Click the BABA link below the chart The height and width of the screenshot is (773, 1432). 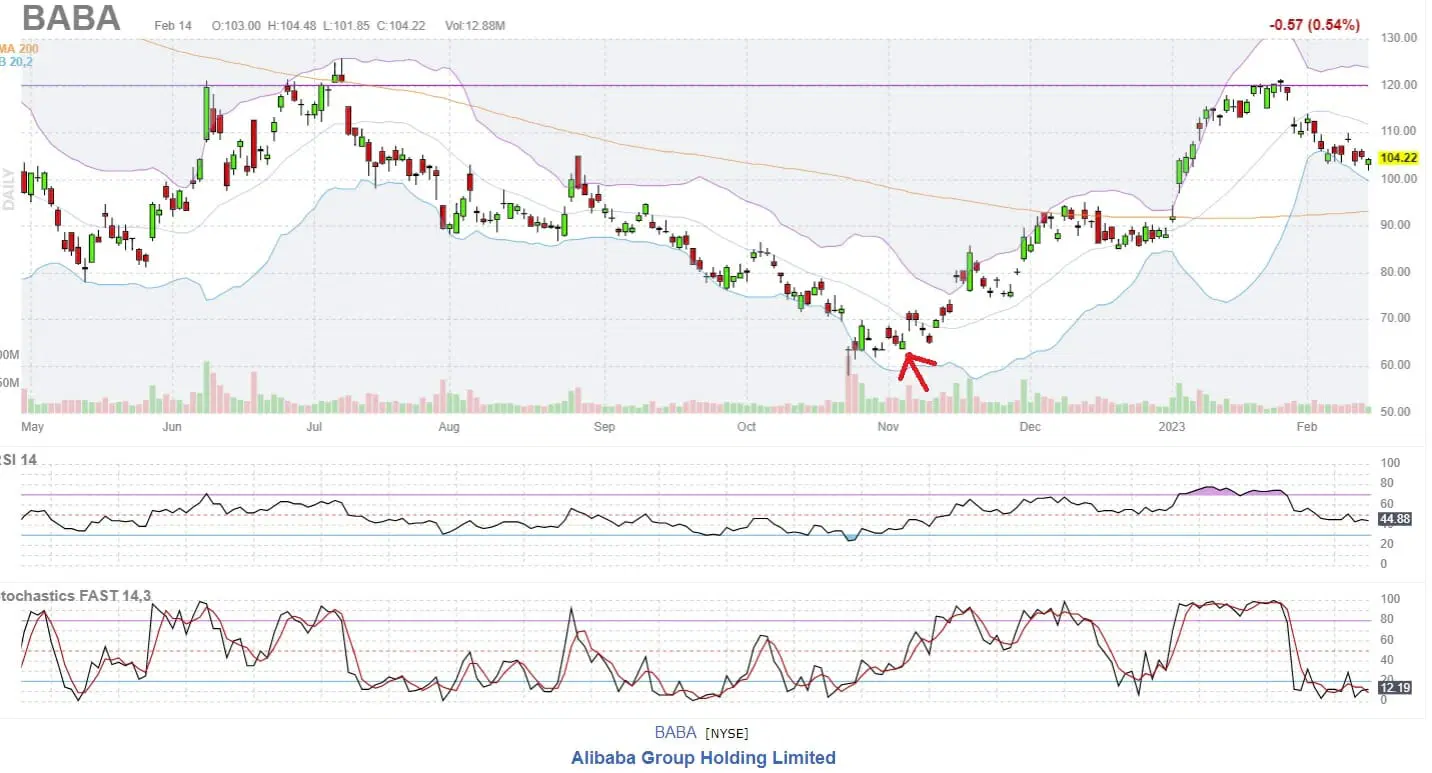pyautogui.click(x=675, y=732)
